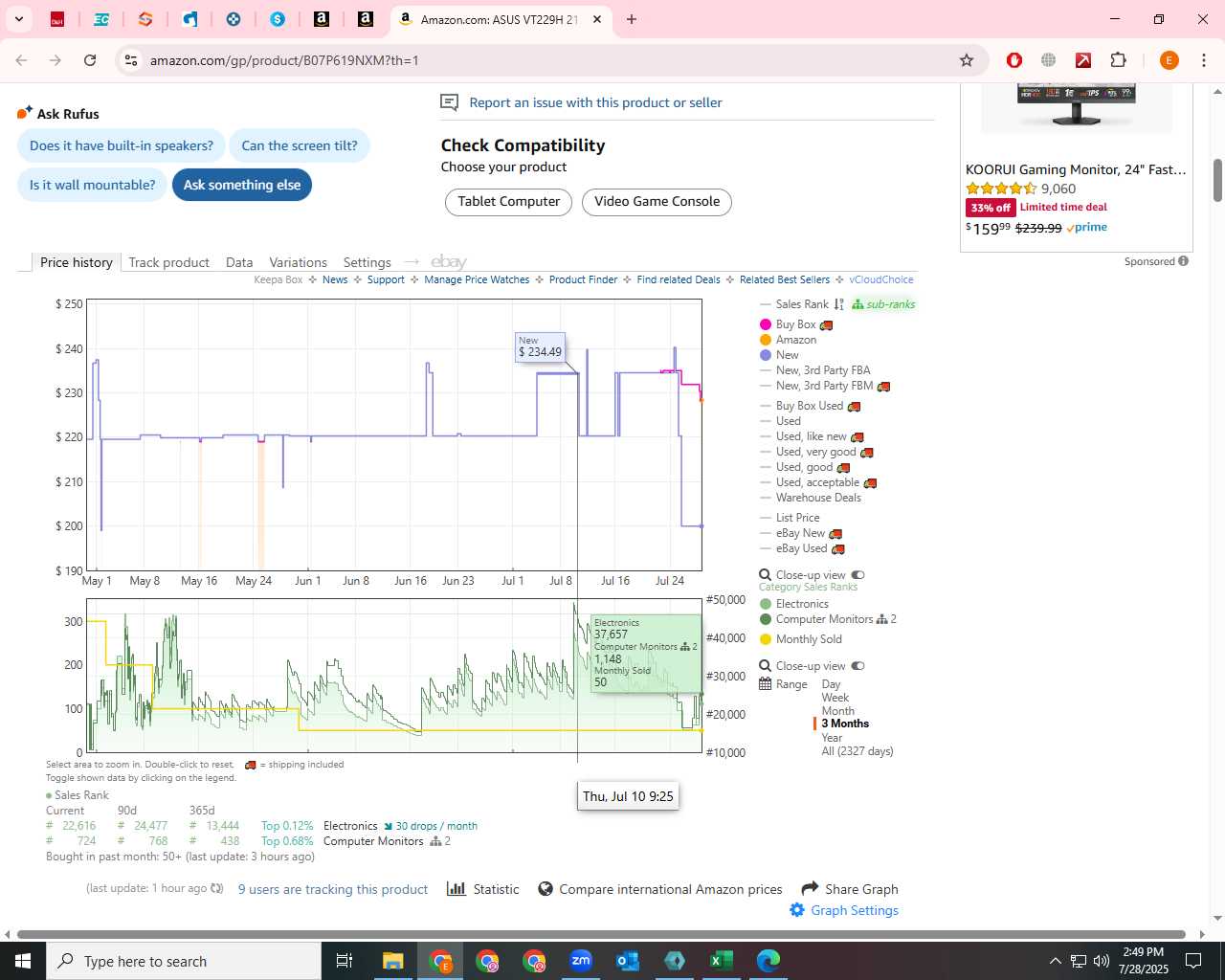Screen dimensions: 1225x980
Task: Click the sponsored info icon
Action: [x=1184, y=261]
